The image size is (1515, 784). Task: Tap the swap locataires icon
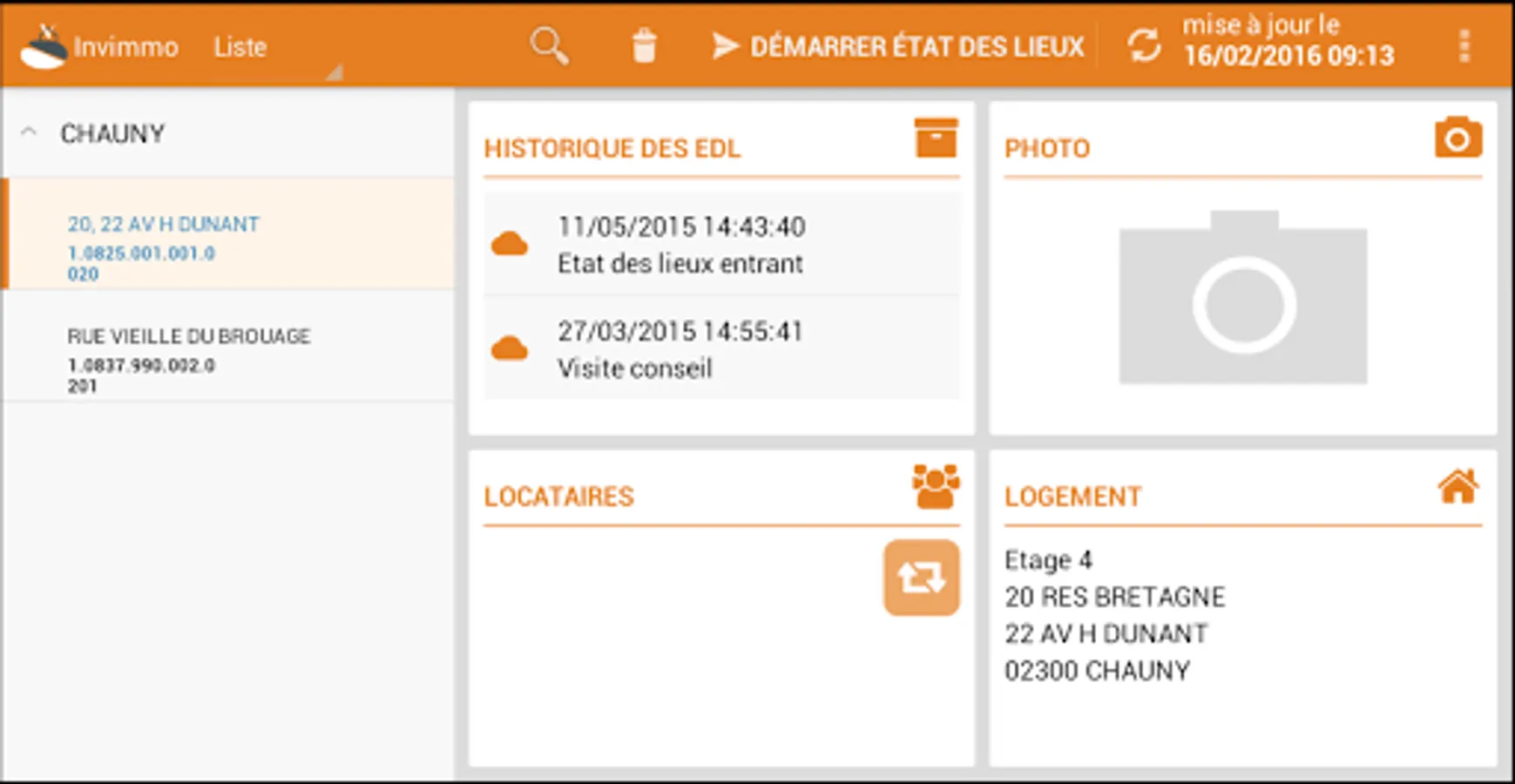(x=921, y=578)
